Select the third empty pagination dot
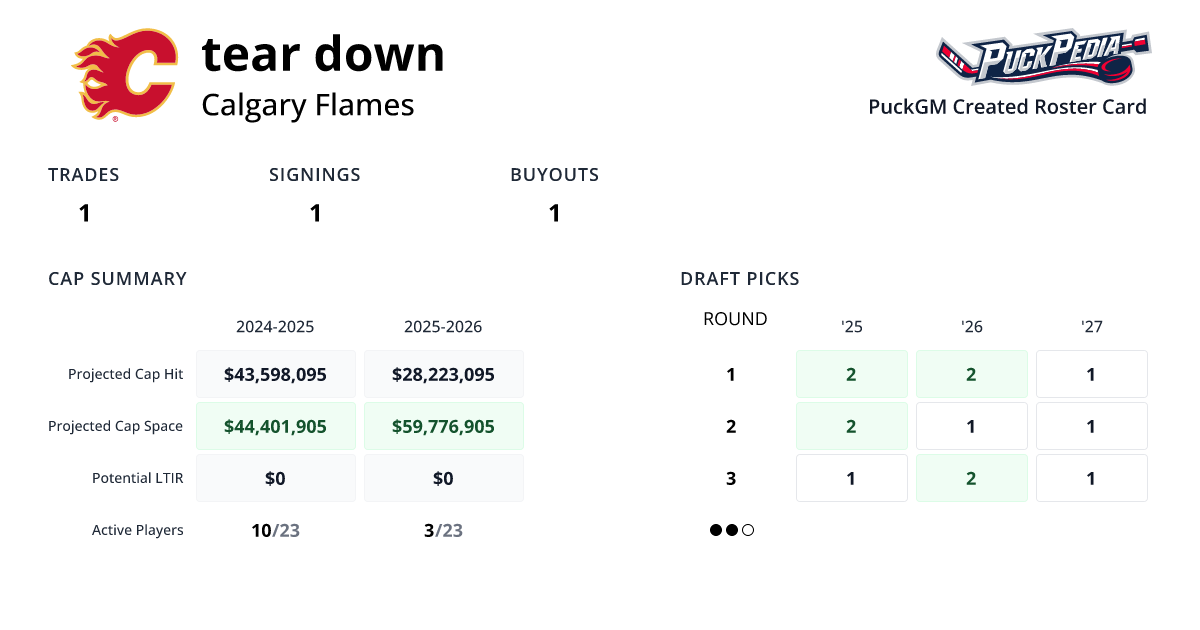The width and height of the screenshot is (1200, 630). (x=748, y=530)
